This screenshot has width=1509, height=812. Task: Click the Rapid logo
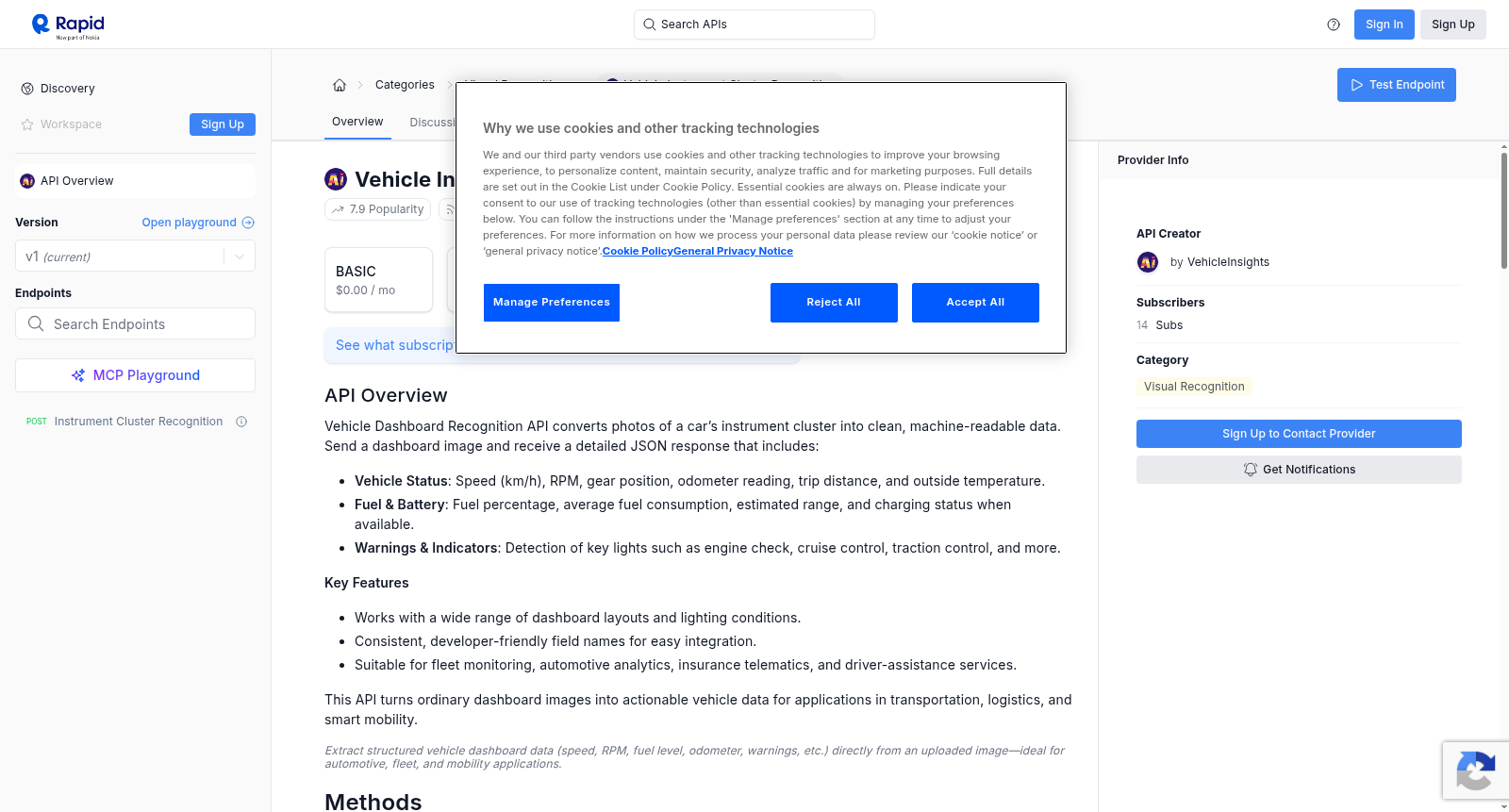68,25
